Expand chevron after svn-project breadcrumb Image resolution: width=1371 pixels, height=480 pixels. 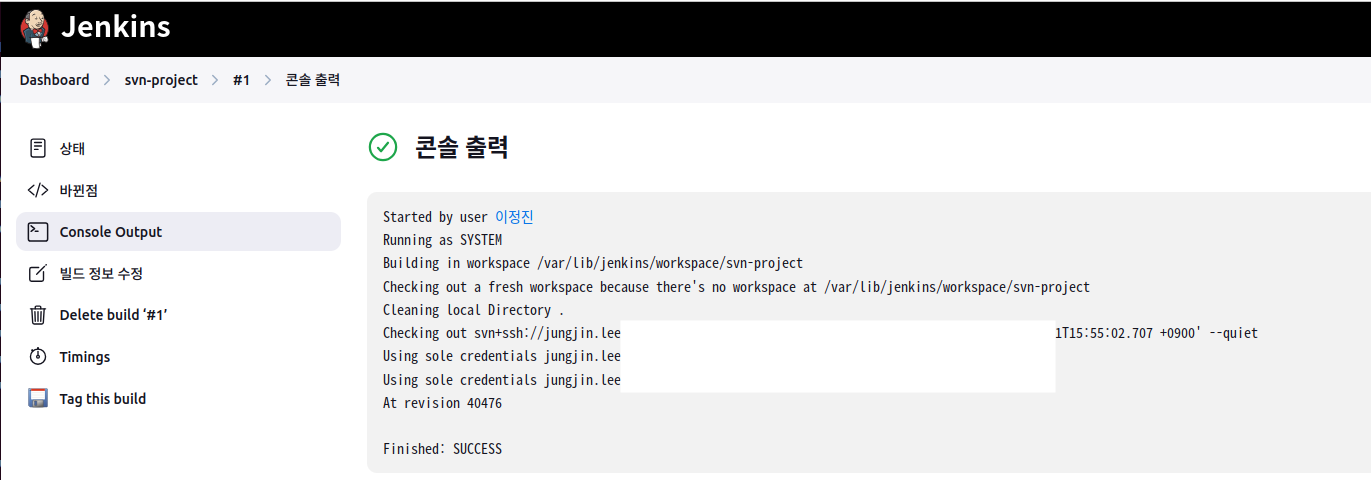pyautogui.click(x=215, y=80)
